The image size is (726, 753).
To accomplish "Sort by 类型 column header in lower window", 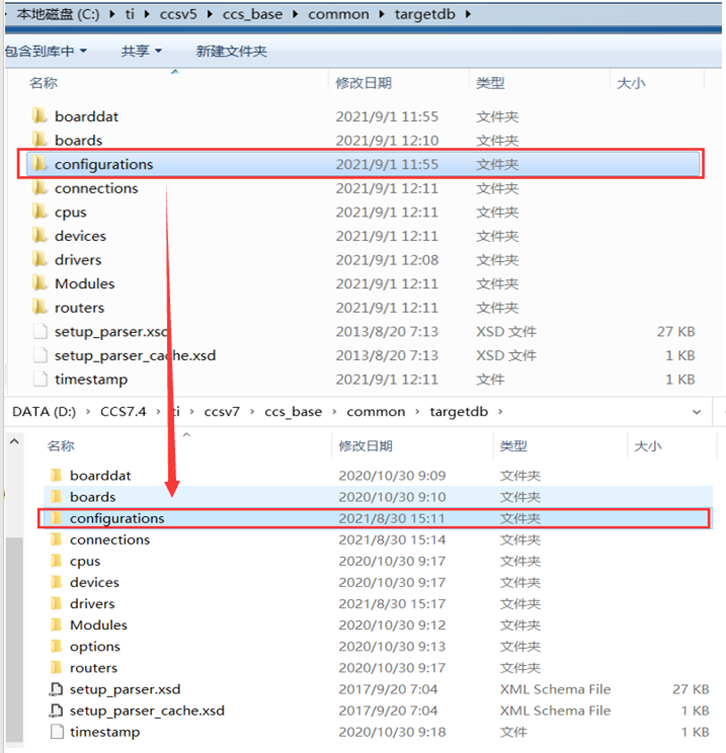I will pyautogui.click(x=513, y=446).
